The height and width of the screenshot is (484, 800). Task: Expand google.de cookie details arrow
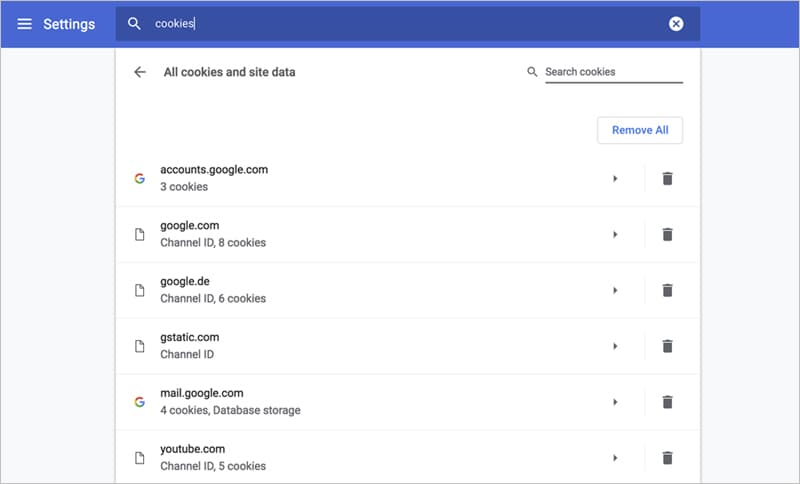615,290
